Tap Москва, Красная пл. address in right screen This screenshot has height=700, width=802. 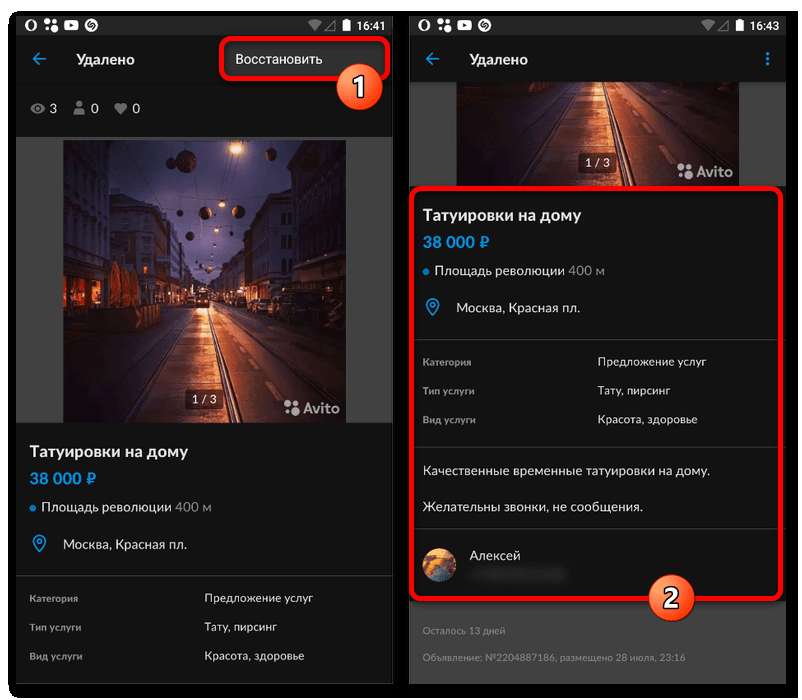tap(518, 308)
